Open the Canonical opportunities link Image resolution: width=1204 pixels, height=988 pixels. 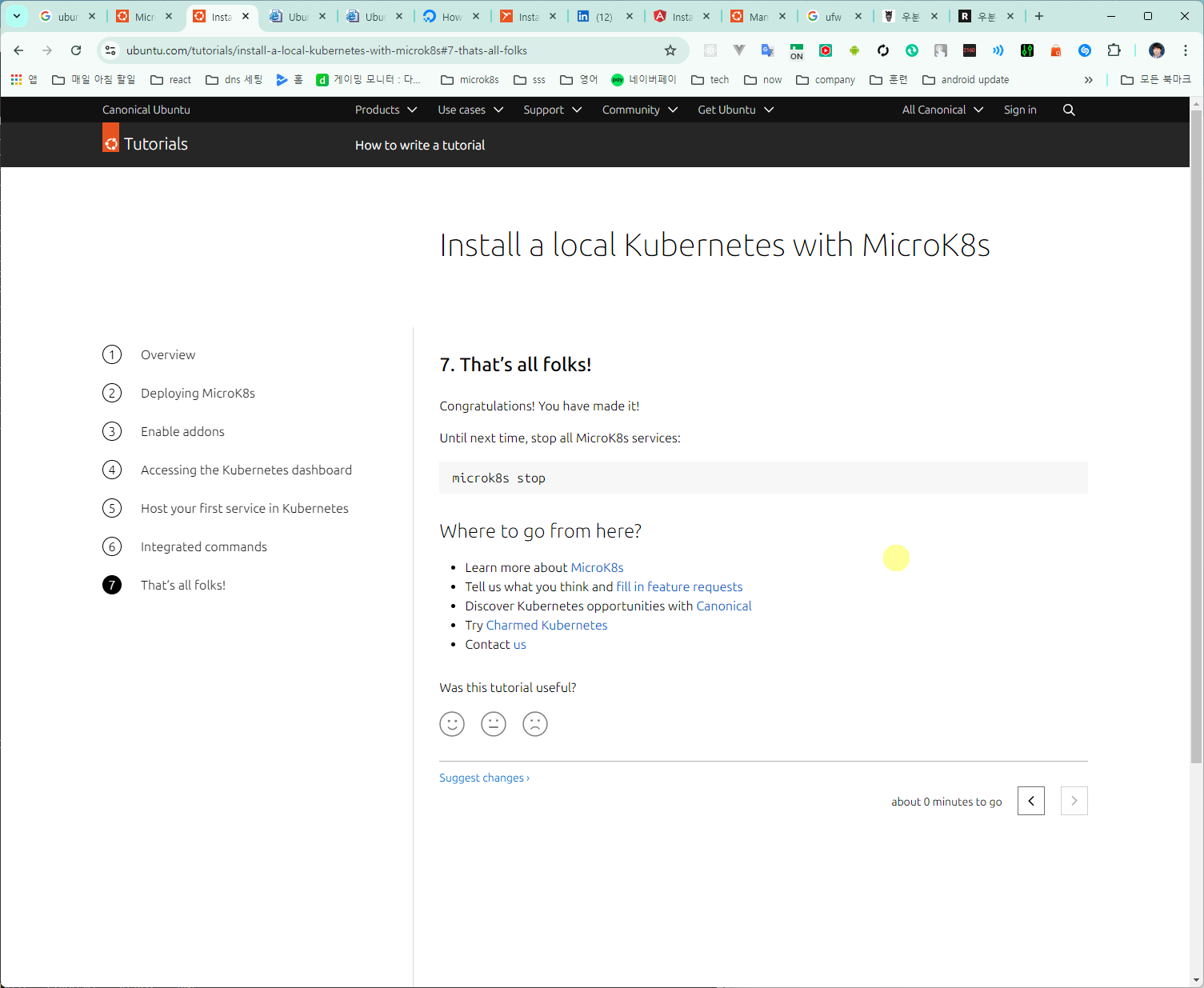[724, 606]
